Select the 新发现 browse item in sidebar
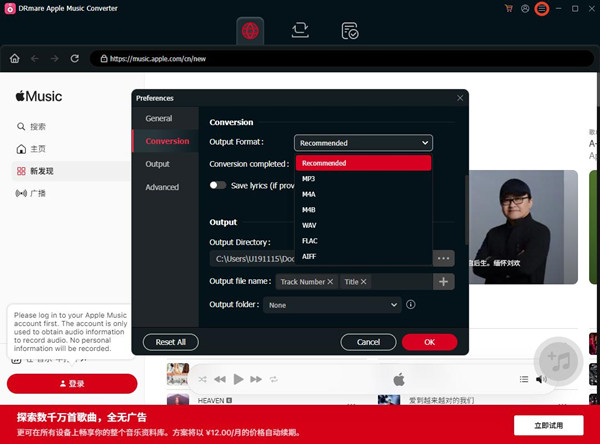 click(71, 171)
